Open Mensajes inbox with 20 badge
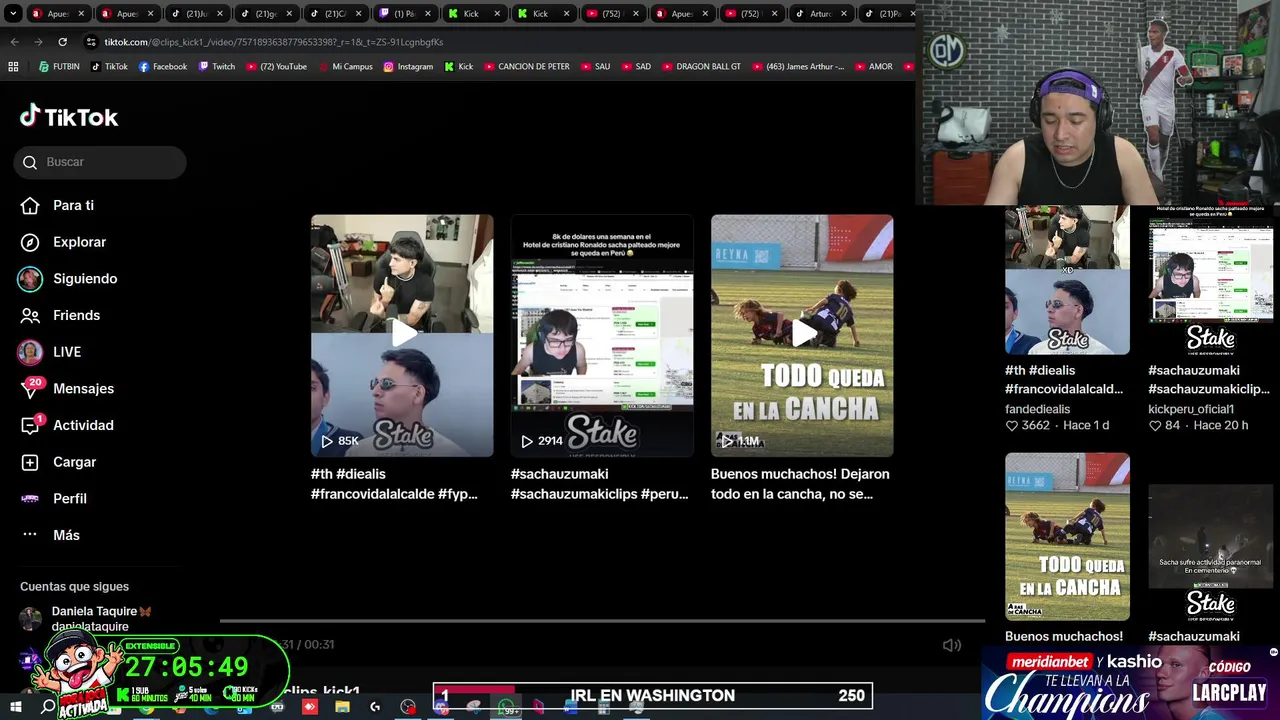 67,389
